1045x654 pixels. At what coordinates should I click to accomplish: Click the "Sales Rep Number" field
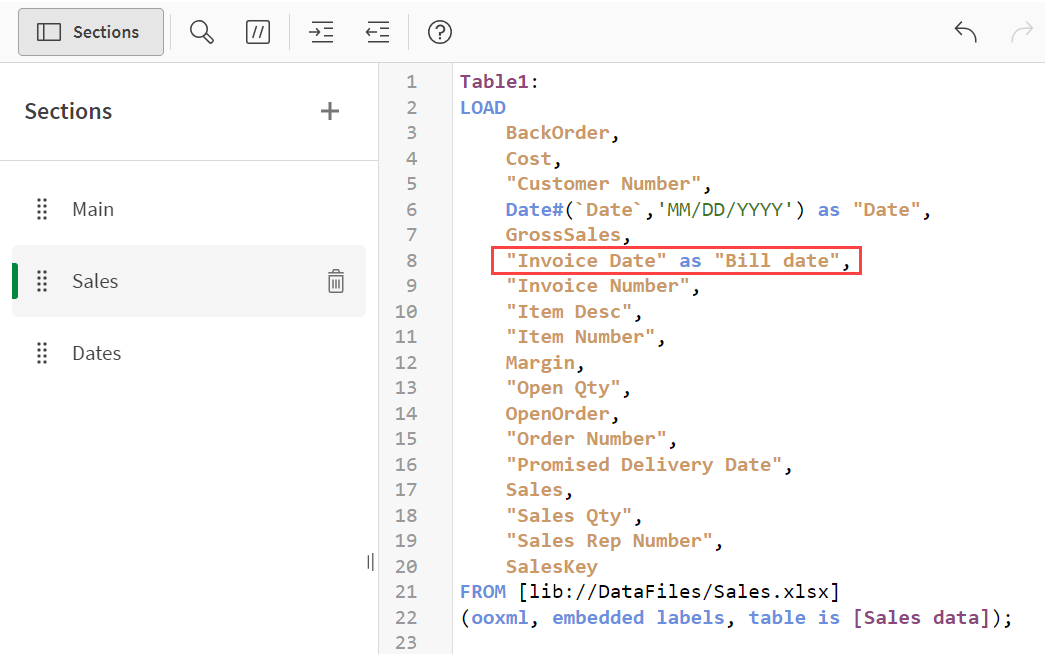(609, 541)
